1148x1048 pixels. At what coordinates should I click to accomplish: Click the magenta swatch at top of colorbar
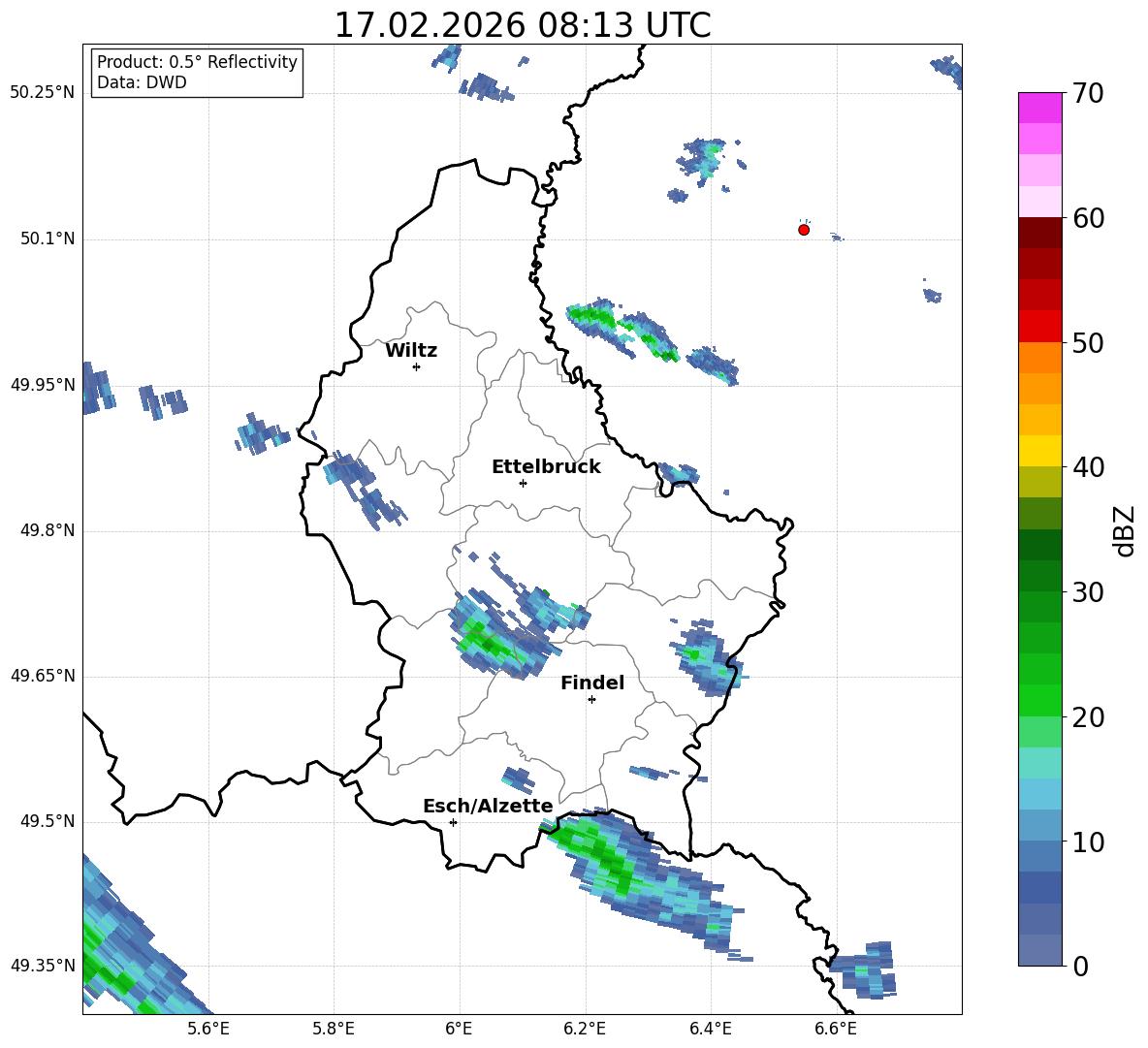coord(1040,108)
